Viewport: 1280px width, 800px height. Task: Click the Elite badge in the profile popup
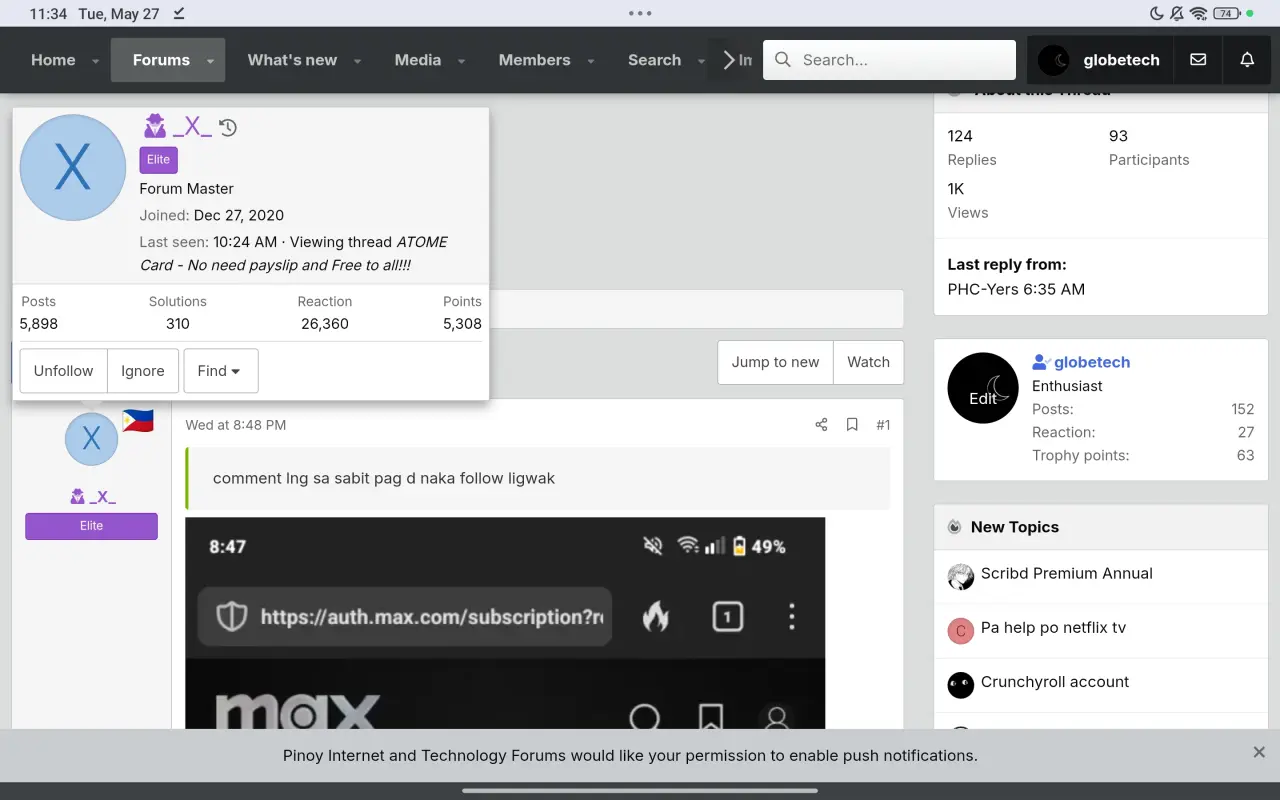point(158,159)
